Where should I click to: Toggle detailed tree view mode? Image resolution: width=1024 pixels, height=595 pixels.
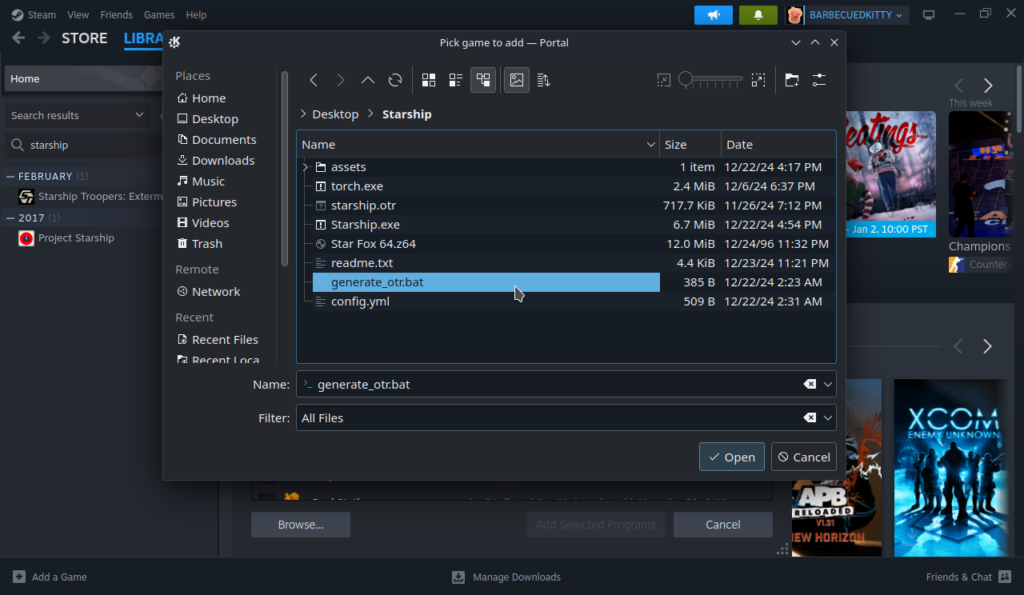pyautogui.click(x=483, y=80)
